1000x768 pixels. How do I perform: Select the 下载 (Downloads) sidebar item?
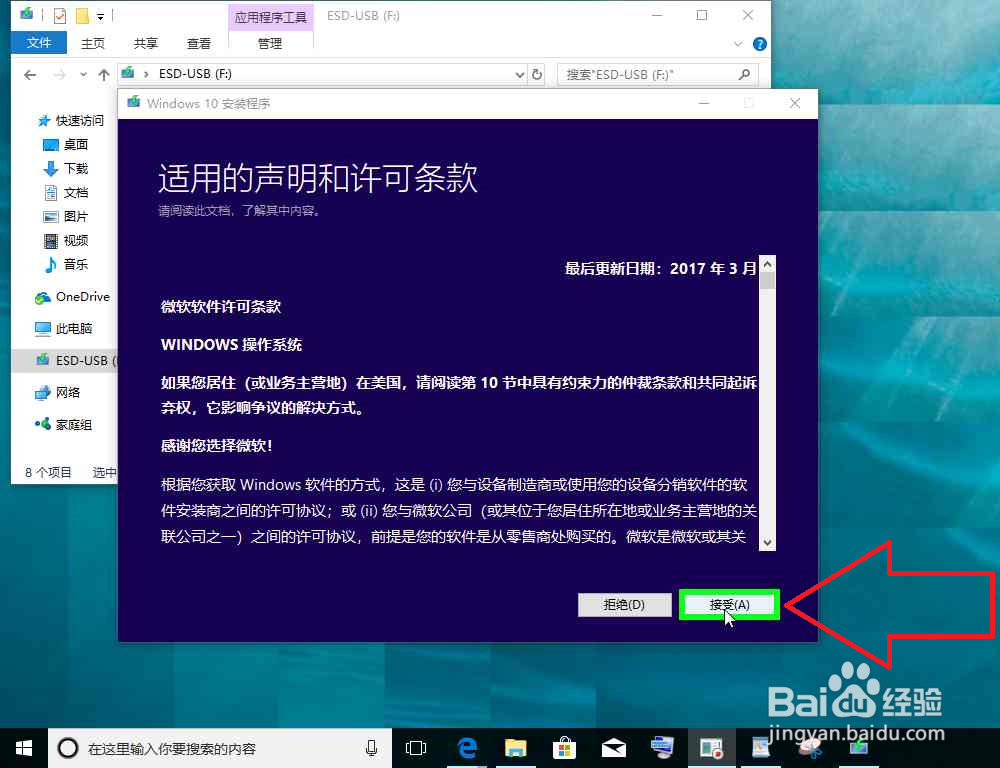tap(66, 168)
